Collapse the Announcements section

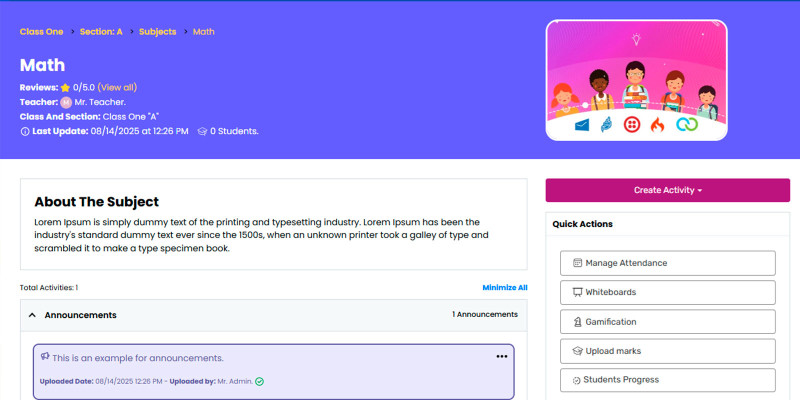tap(33, 315)
